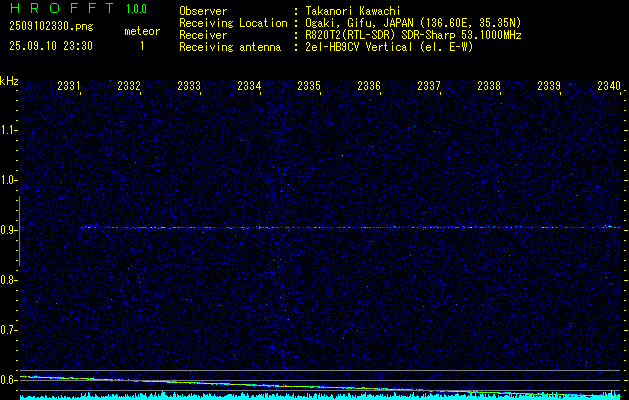Click the 1.0 frequency axis label
Screen dimensions: 629x400
(x=8, y=180)
